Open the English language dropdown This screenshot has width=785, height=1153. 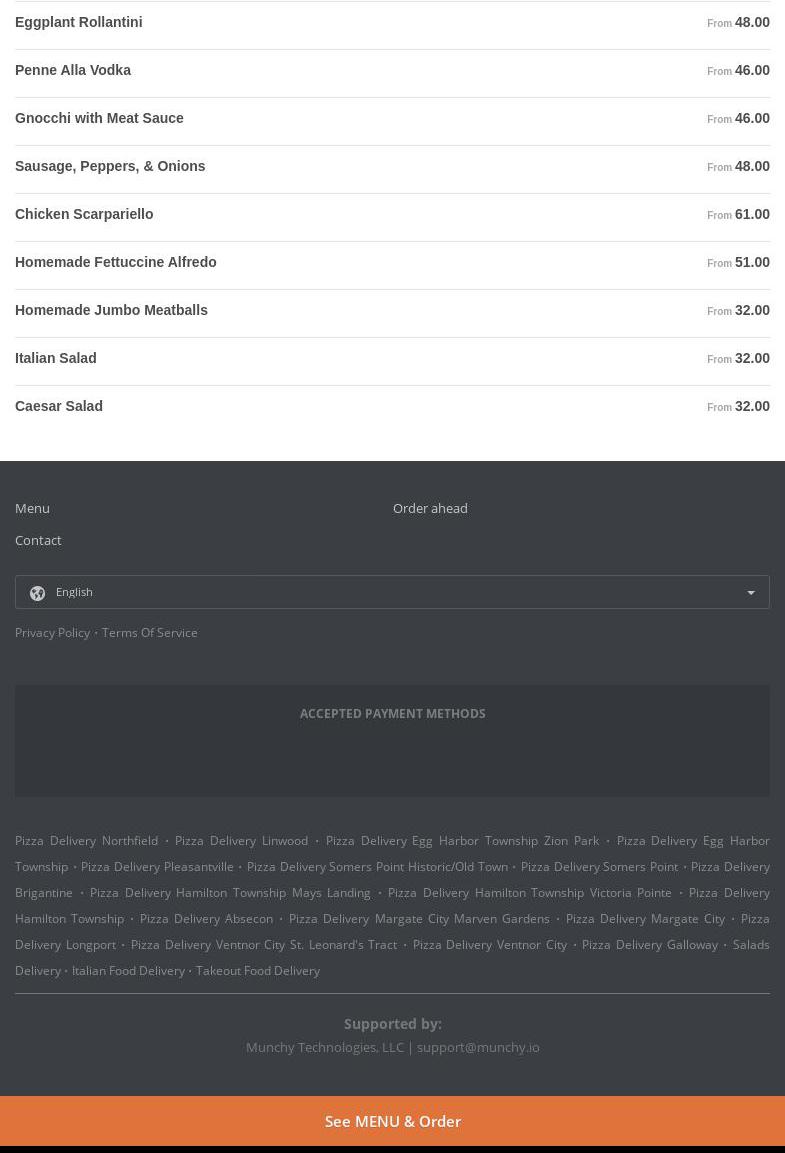[x=392, y=592]
